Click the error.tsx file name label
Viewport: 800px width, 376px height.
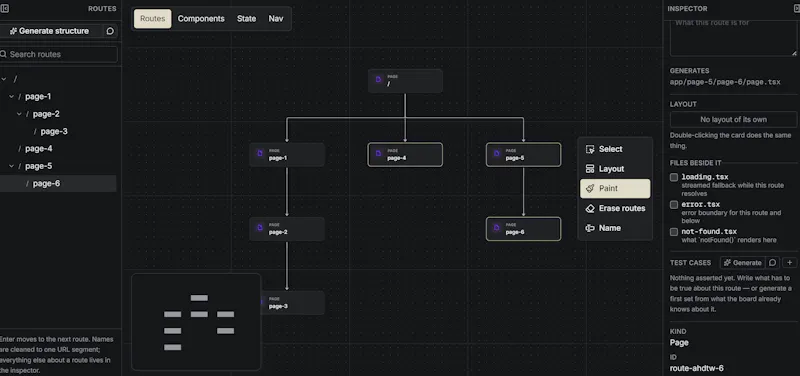(701, 205)
